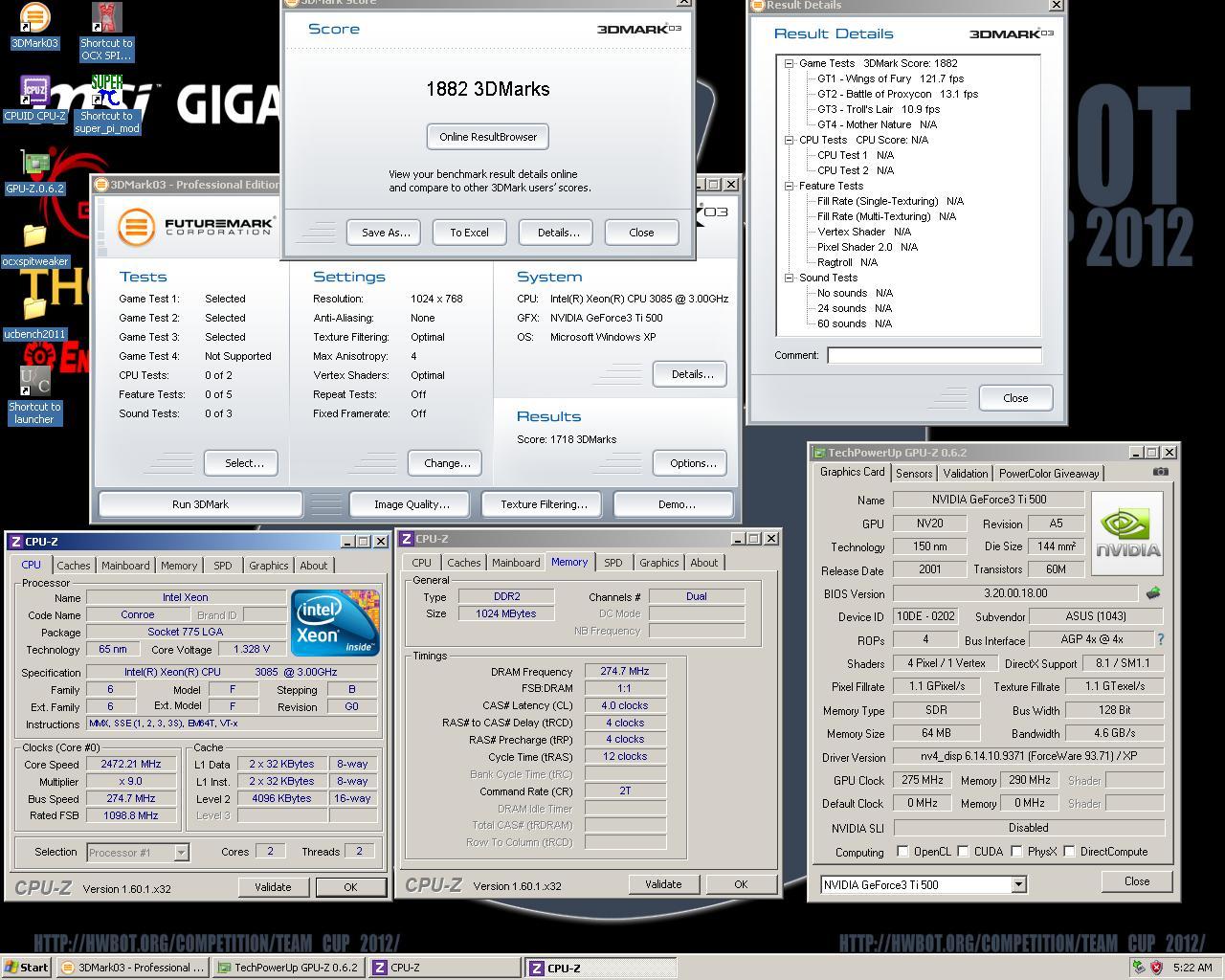Switch to 3DMark03 Professional taskbar button
This screenshot has width=1225, height=980.
[132, 968]
